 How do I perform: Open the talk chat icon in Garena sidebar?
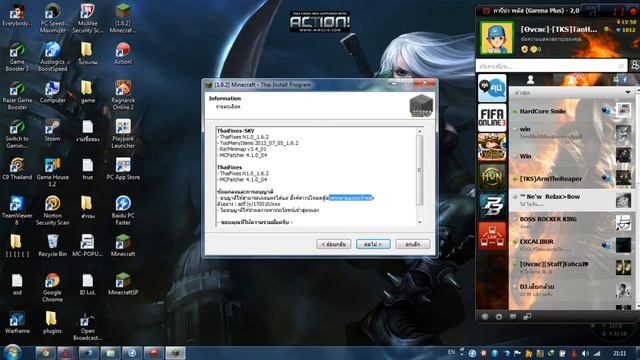[492, 88]
